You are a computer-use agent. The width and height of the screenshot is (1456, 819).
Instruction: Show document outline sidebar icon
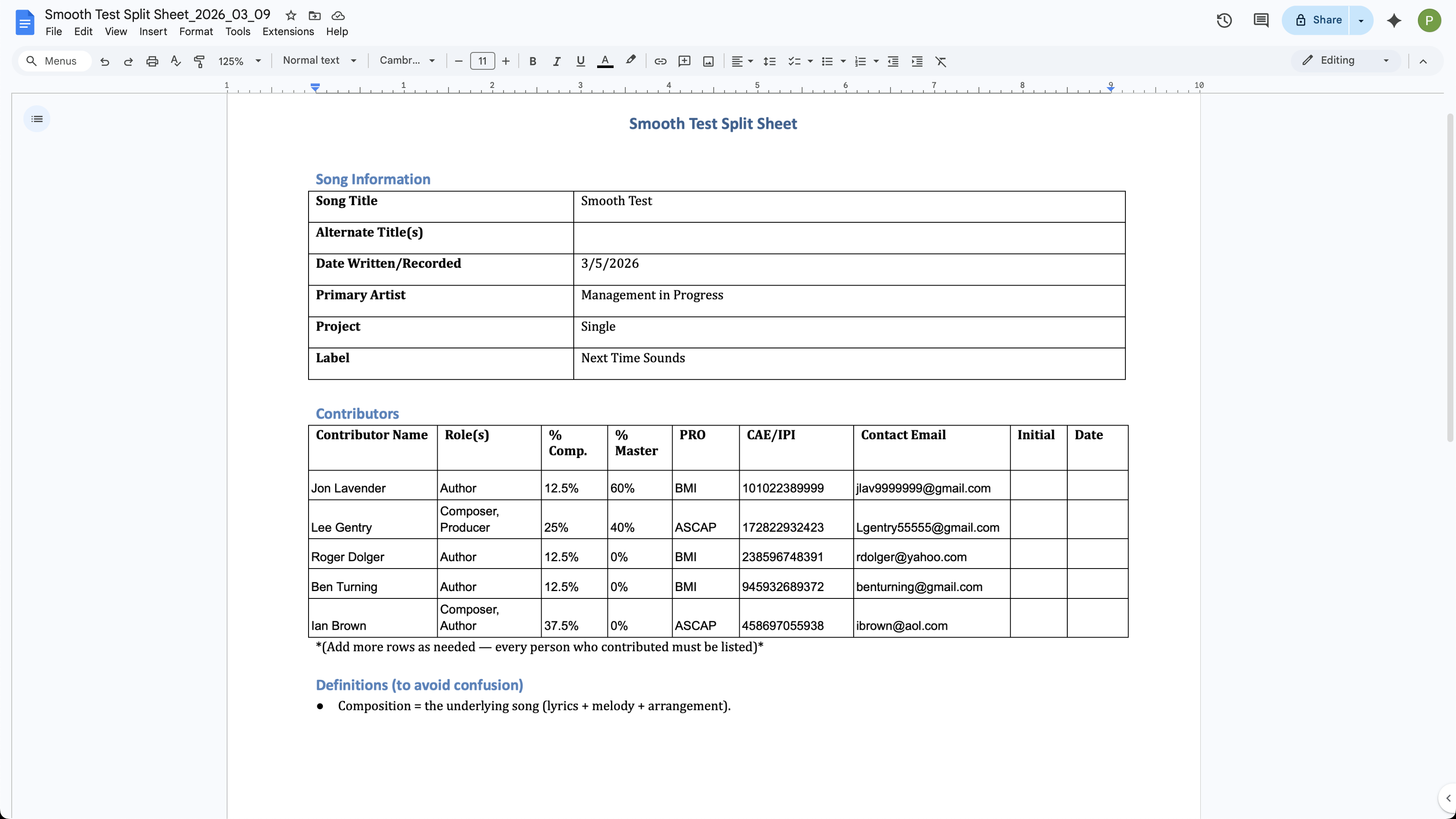tap(37, 119)
